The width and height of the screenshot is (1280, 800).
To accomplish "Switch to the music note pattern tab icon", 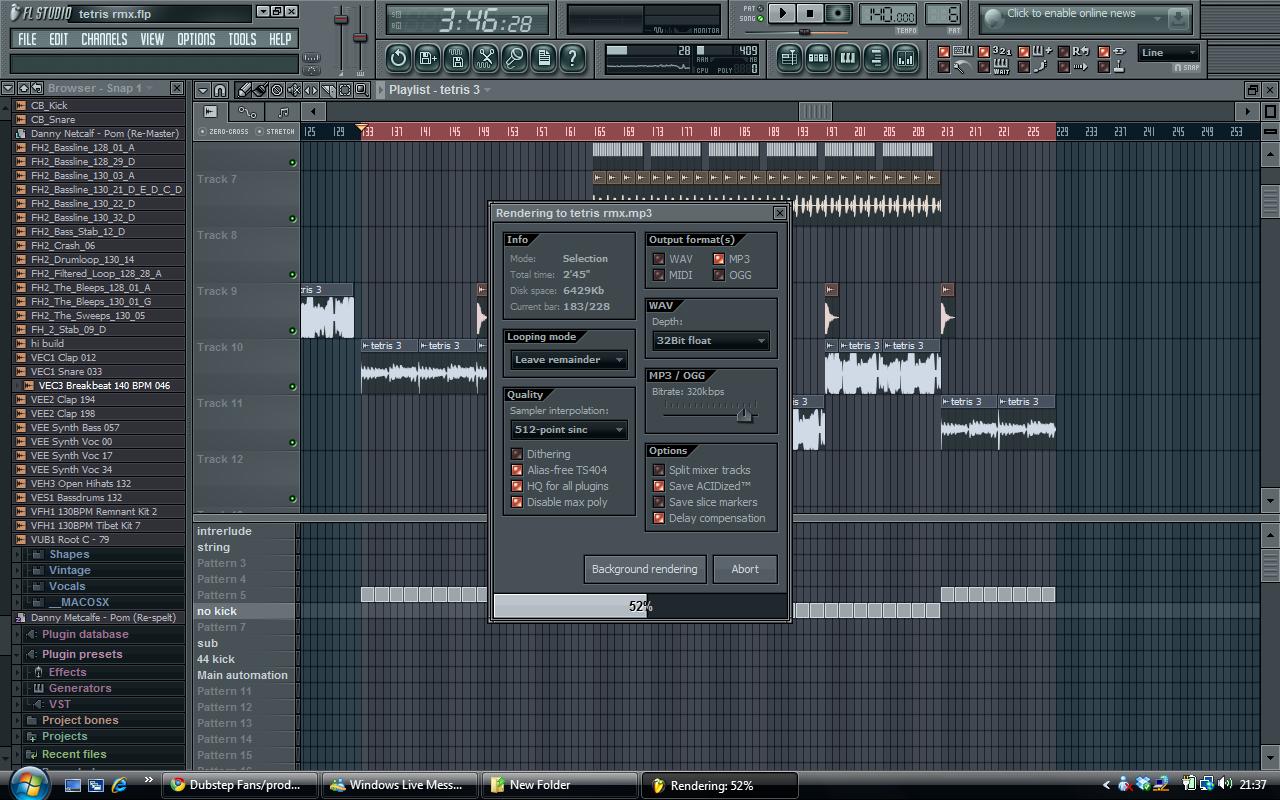I will coord(283,112).
